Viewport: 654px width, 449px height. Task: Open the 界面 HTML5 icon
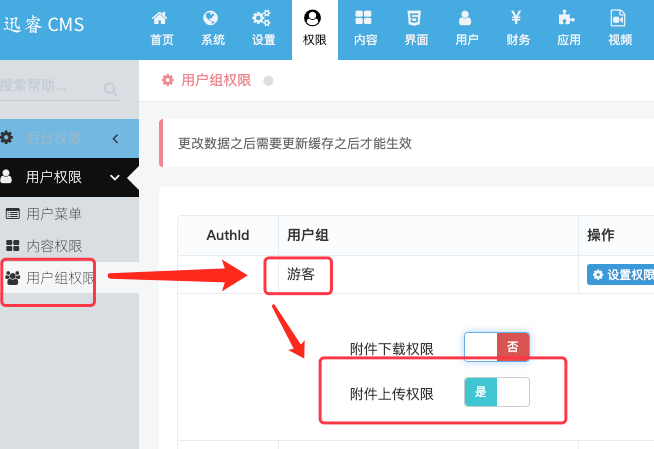tap(414, 18)
